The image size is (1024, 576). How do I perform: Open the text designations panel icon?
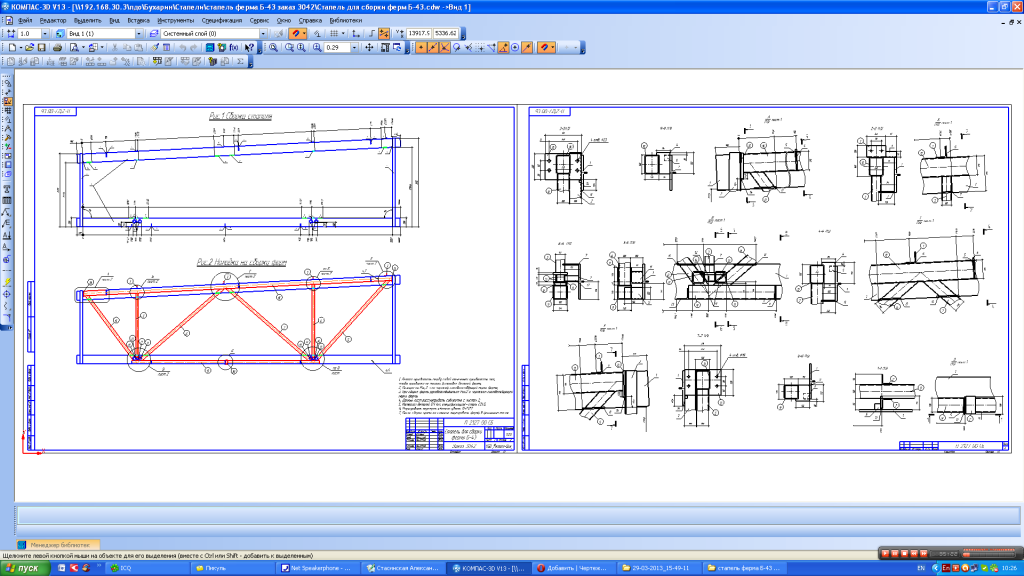click(7, 101)
